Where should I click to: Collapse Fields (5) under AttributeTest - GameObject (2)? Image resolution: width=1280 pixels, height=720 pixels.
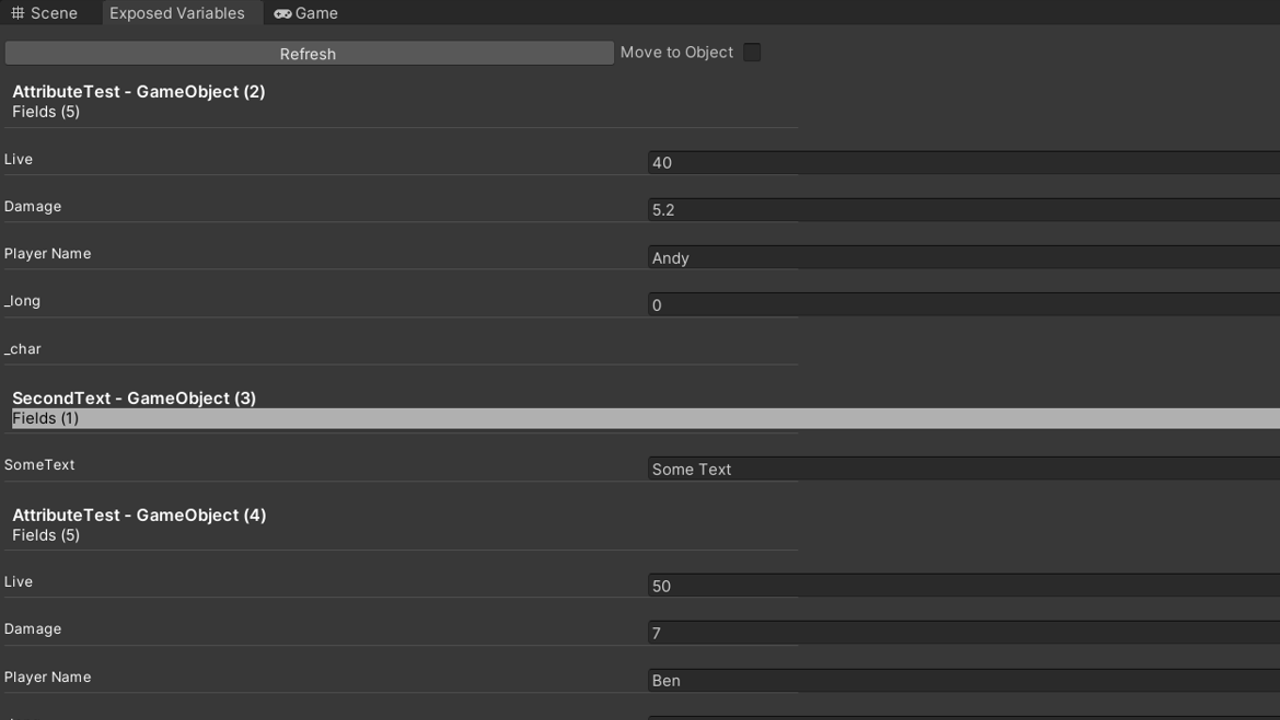coord(46,112)
